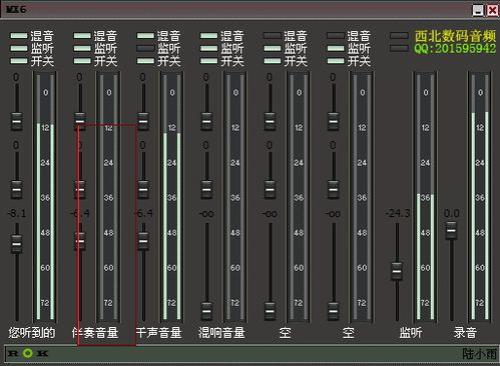The width and height of the screenshot is (500, 366).
Task: Click the level meter of the 干声音量 channel
Action: point(172,197)
